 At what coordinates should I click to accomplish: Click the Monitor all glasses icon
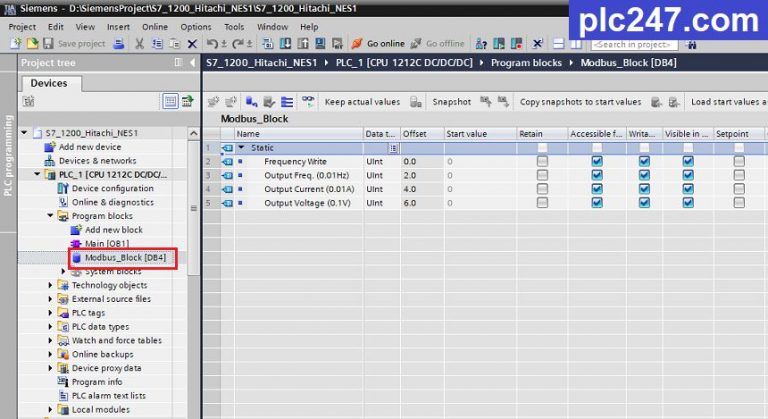tap(308, 101)
